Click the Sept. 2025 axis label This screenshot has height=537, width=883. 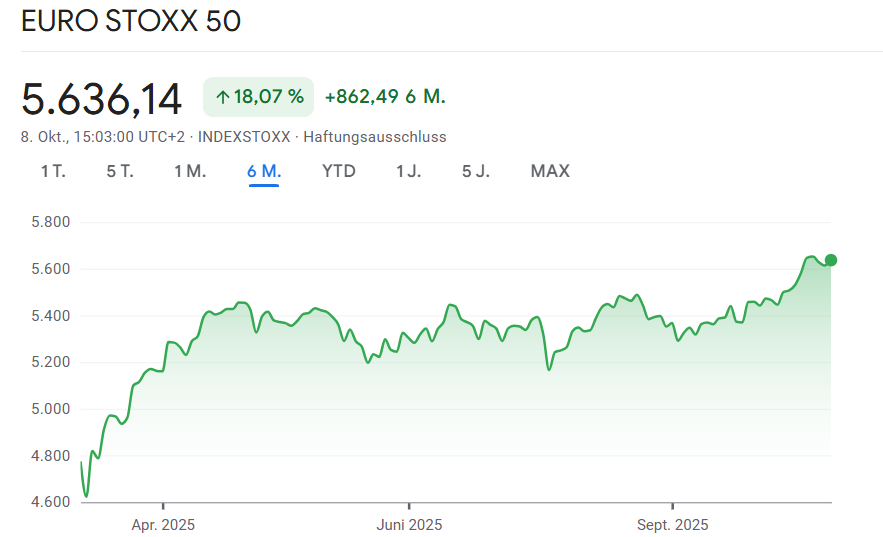(x=673, y=524)
